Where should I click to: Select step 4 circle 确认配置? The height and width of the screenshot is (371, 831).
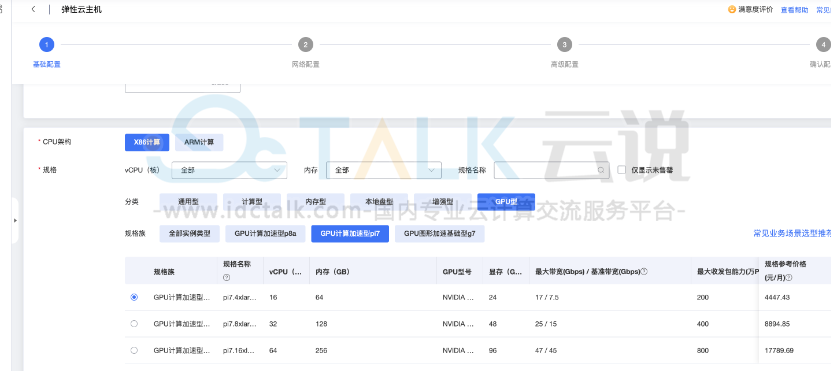point(823,45)
